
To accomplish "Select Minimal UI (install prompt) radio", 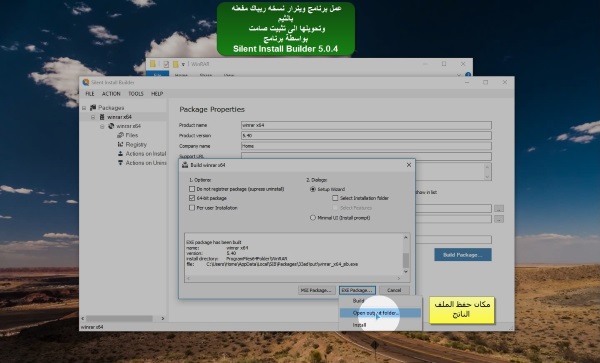I will pos(313,218).
